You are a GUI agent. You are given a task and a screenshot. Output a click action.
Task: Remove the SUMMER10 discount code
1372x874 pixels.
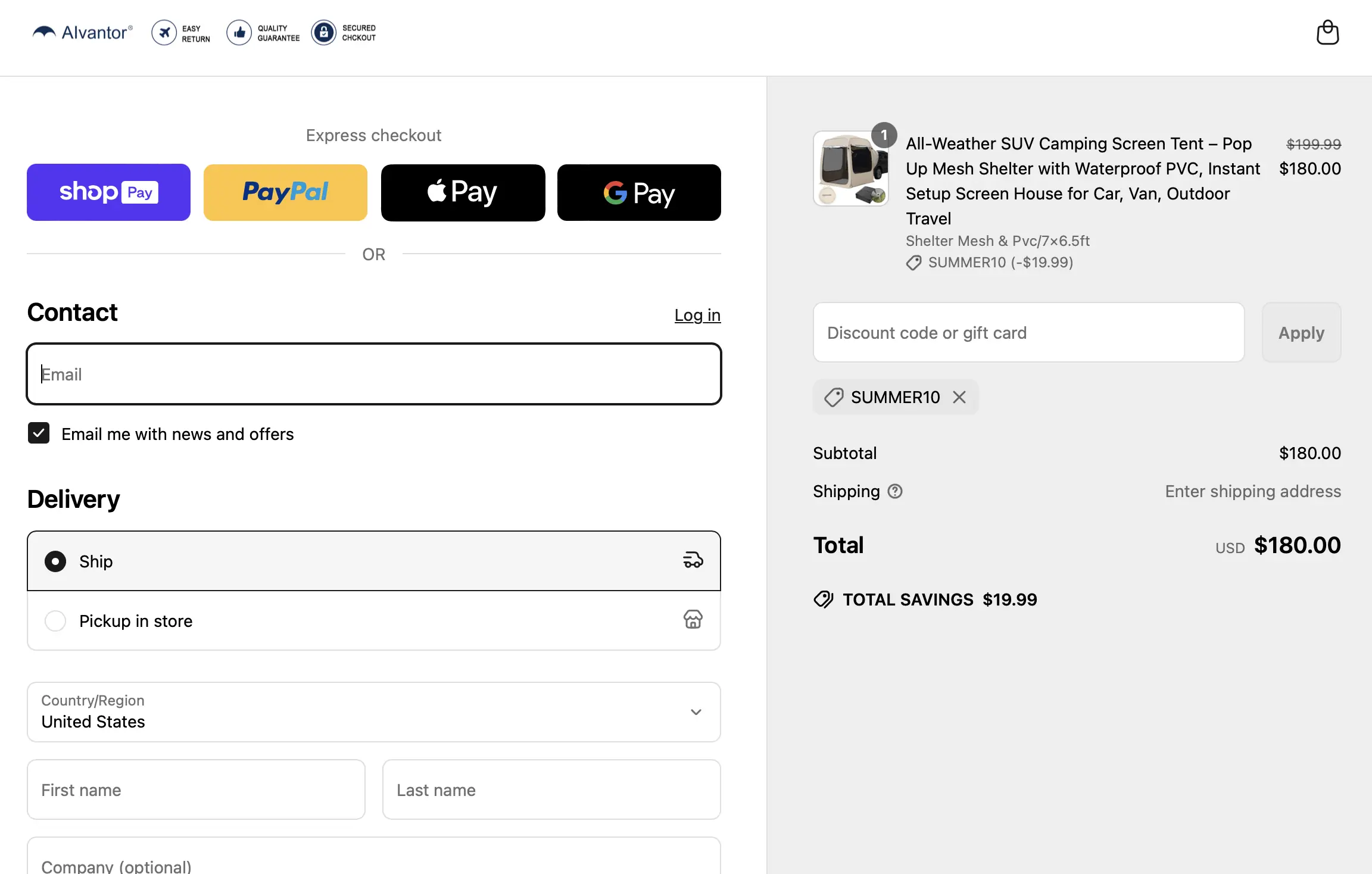pos(959,397)
